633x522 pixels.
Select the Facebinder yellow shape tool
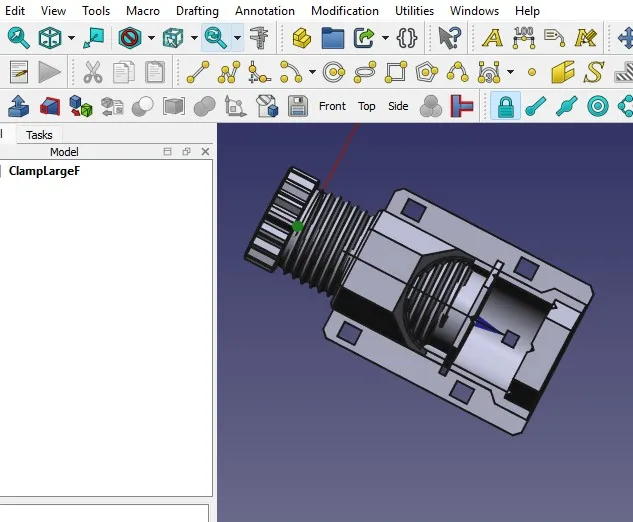pyautogui.click(x=563, y=72)
